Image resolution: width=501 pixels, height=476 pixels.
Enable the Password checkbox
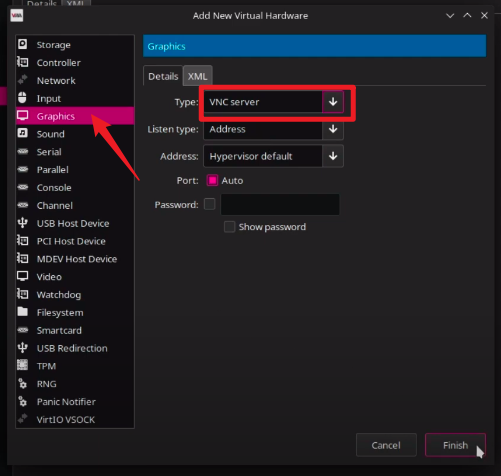tap(210, 204)
